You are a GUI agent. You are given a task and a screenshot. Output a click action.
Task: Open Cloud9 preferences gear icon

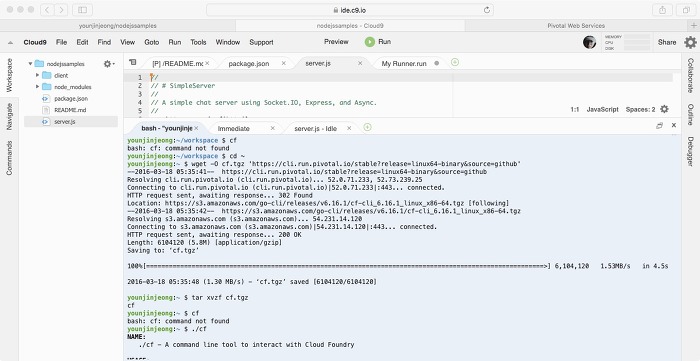[690, 42]
